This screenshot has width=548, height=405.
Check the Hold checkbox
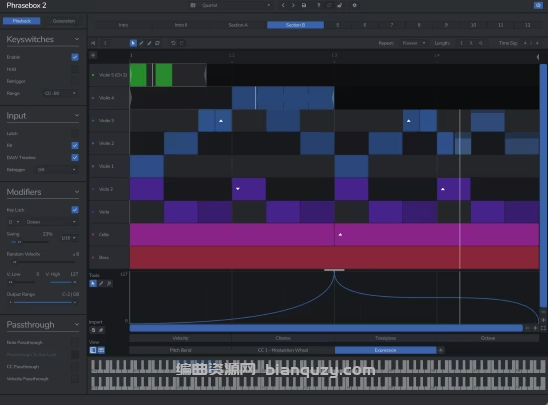[x=75, y=69]
